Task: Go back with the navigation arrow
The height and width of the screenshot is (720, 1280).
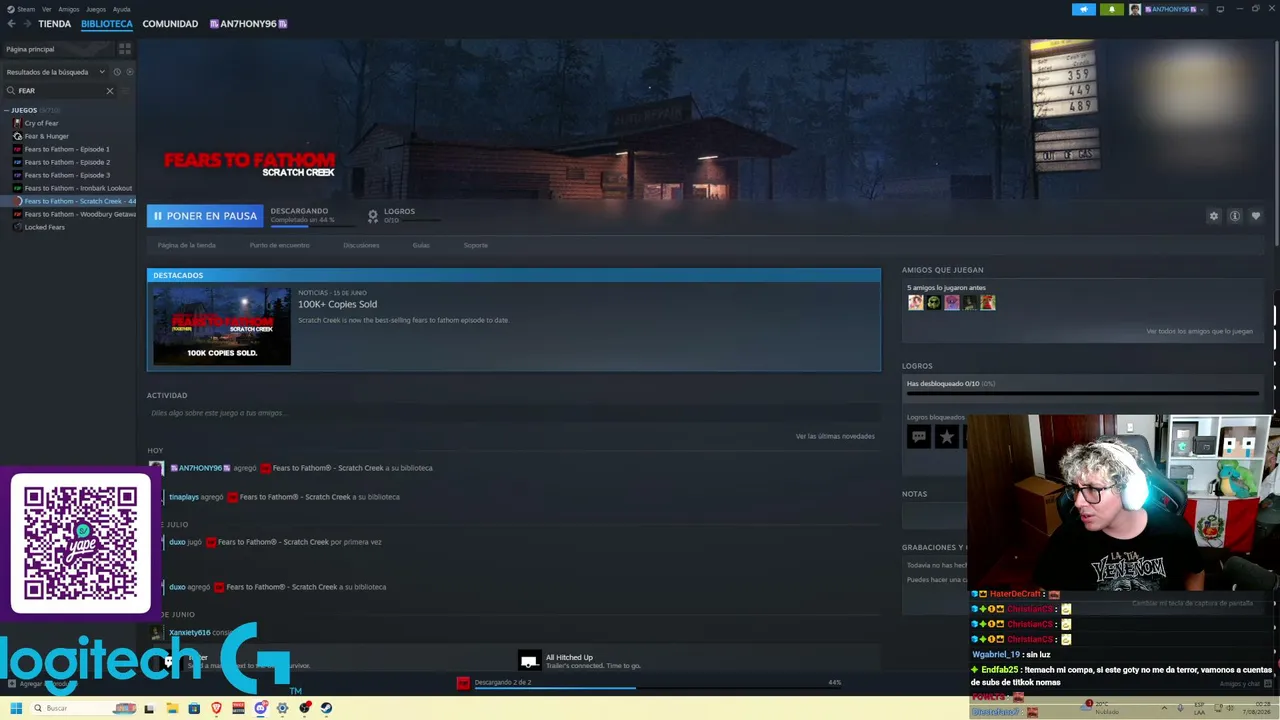Action: pos(13,24)
